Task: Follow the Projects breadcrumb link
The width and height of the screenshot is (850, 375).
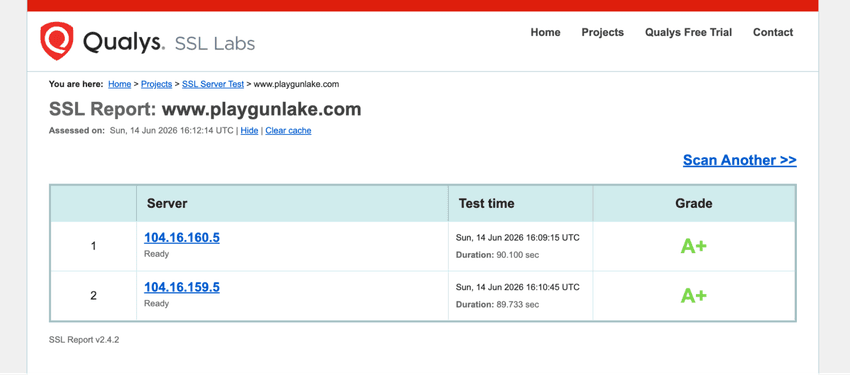Action: (x=156, y=84)
